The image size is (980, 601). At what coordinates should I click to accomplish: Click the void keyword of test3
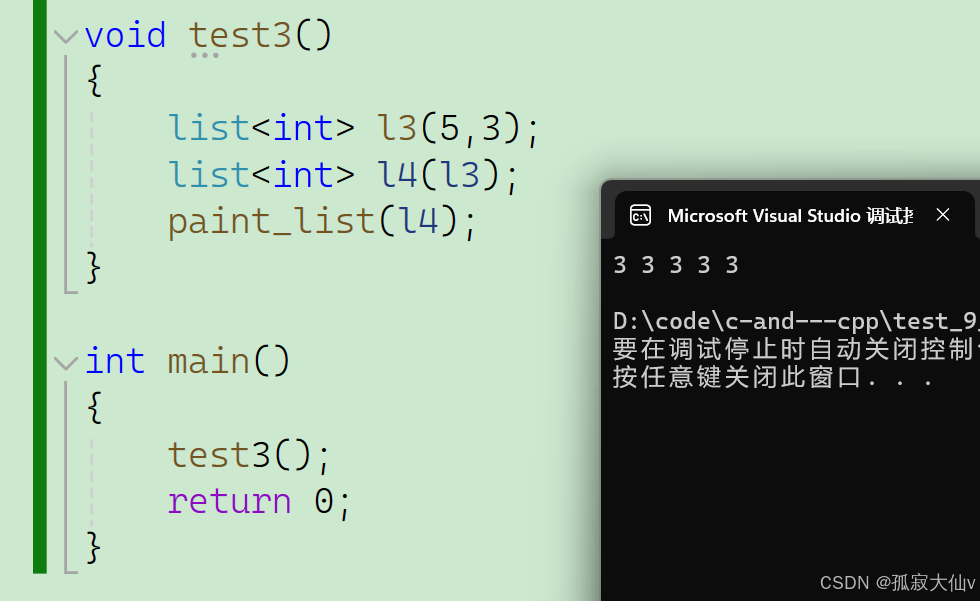pos(126,35)
